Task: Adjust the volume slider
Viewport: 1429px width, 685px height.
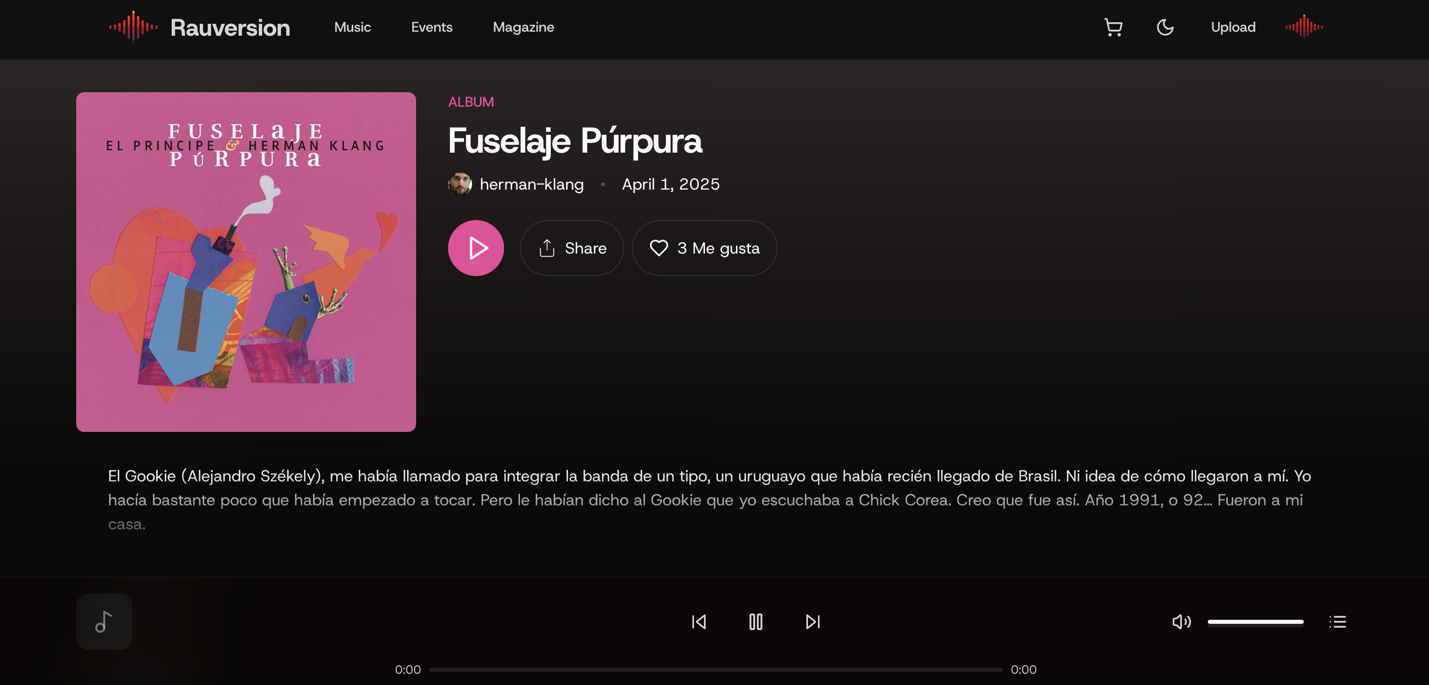Action: [x=1256, y=622]
